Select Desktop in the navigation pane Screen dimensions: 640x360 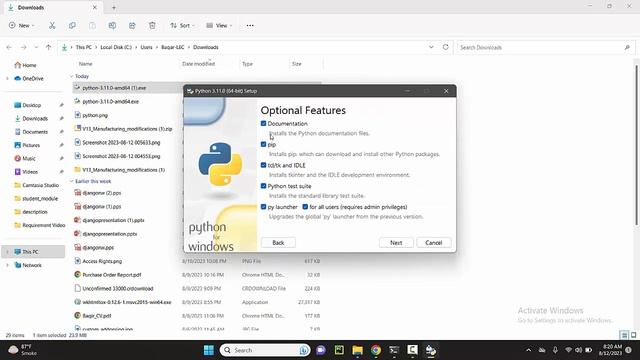click(27, 105)
